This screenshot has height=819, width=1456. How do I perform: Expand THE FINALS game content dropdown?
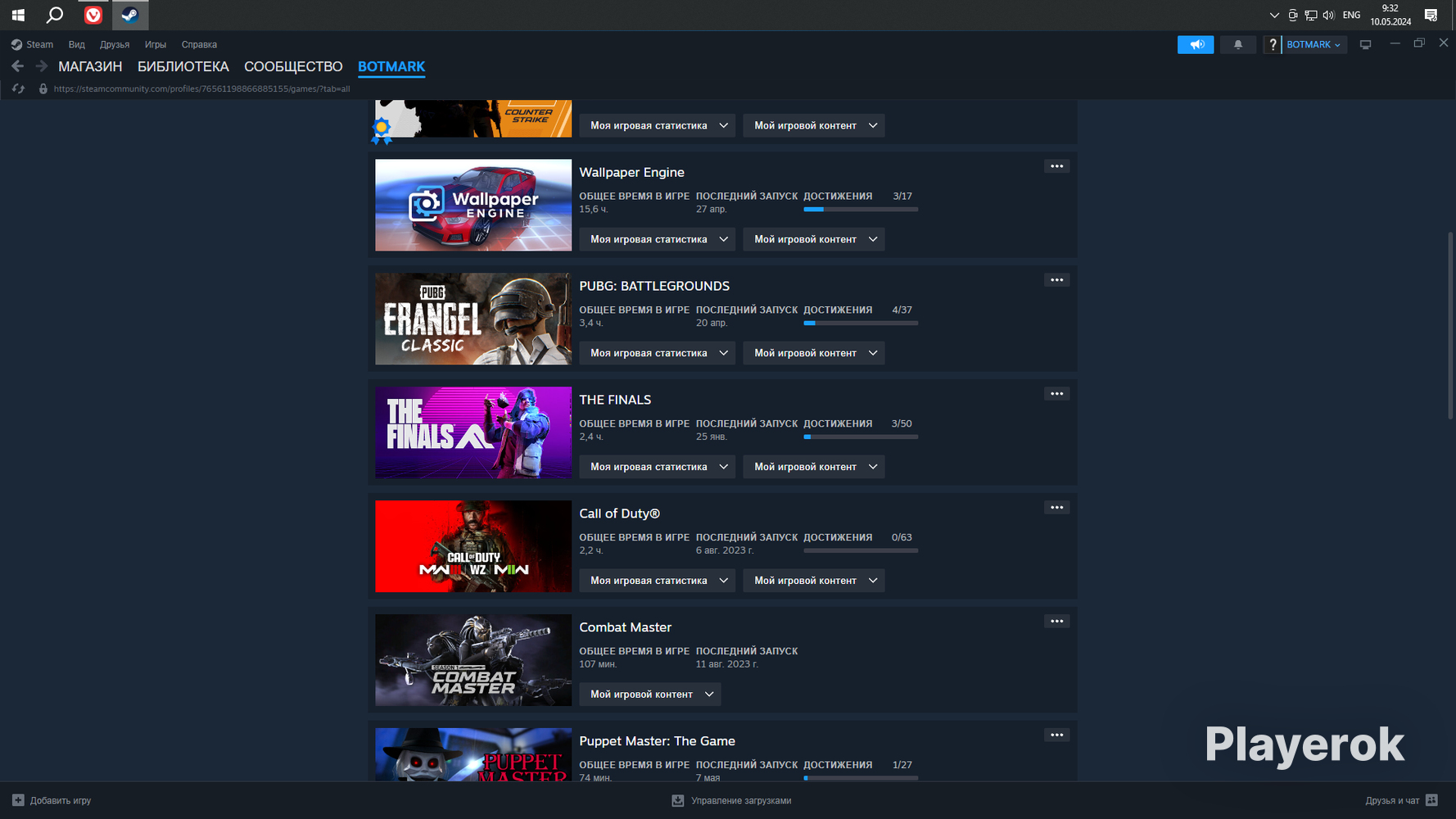814,467
